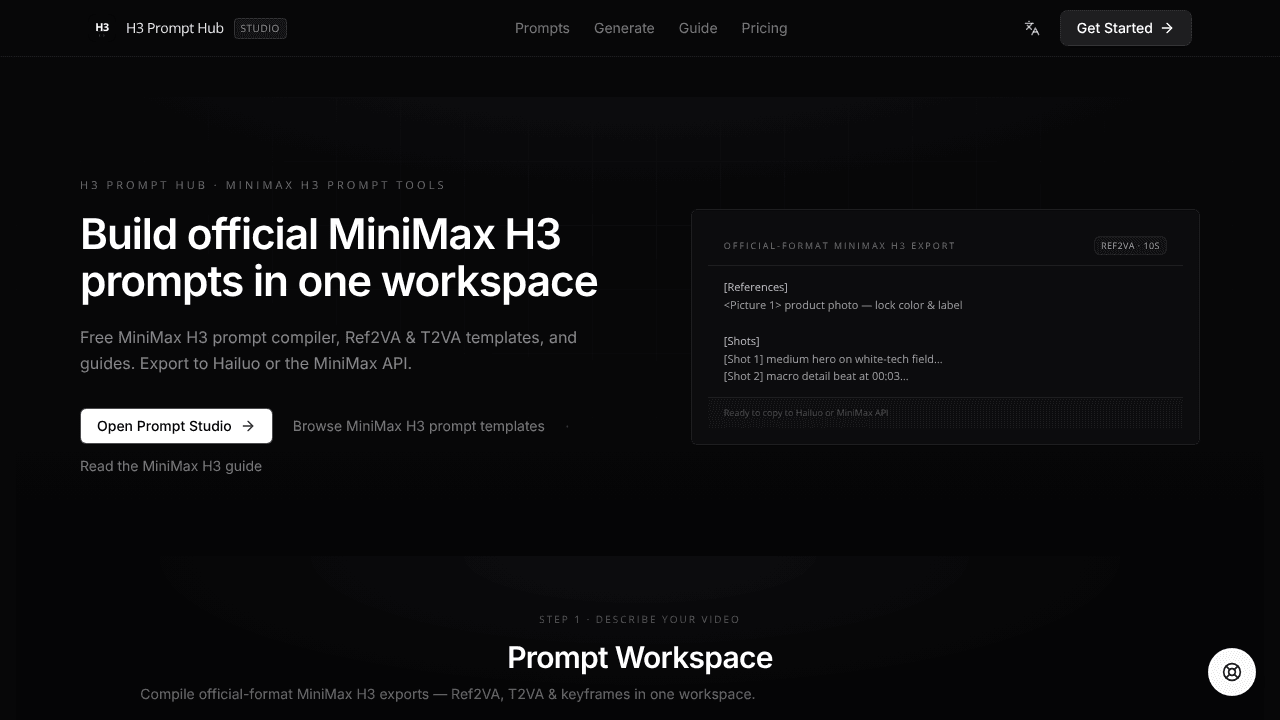Screen dimensions: 1280x720
Task: Select '[Shot 2] macro detail beat' line
Action: point(816,377)
